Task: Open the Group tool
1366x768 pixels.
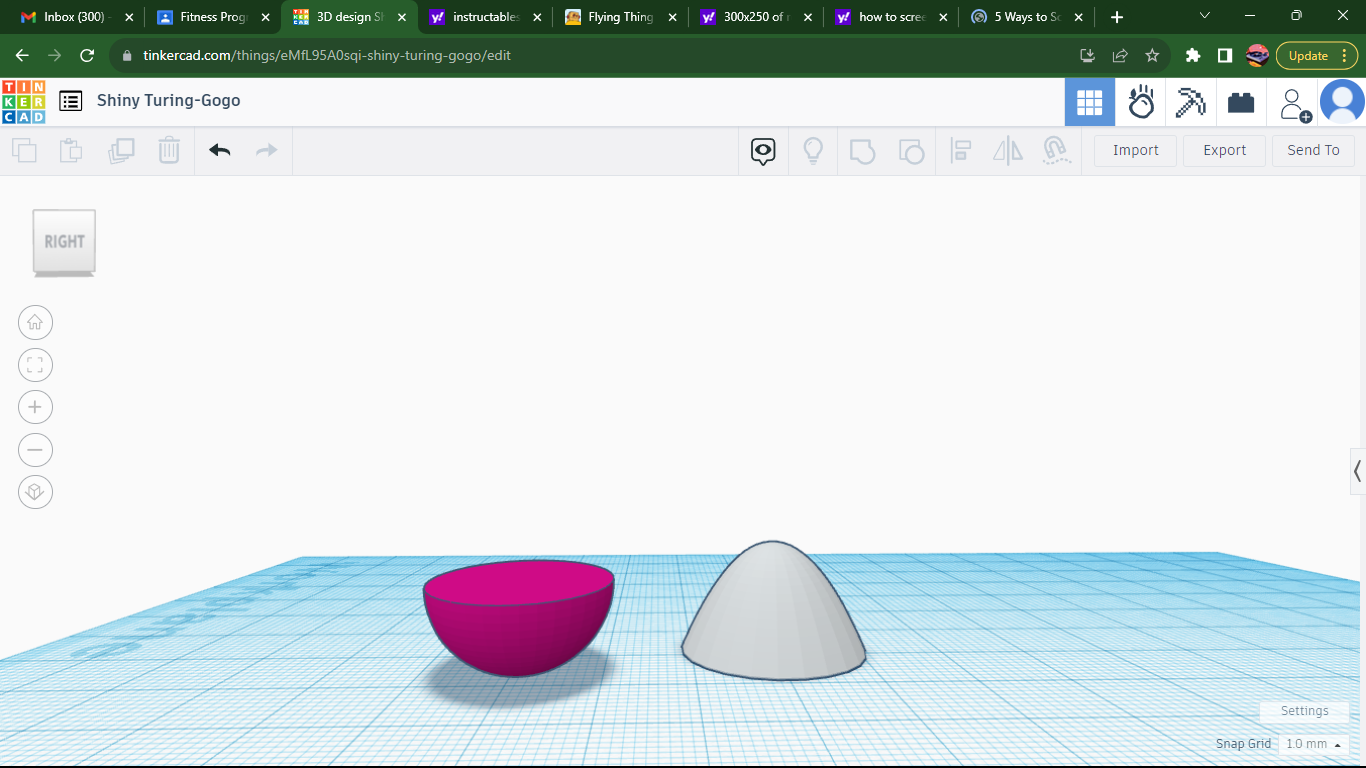Action: pos(862,150)
